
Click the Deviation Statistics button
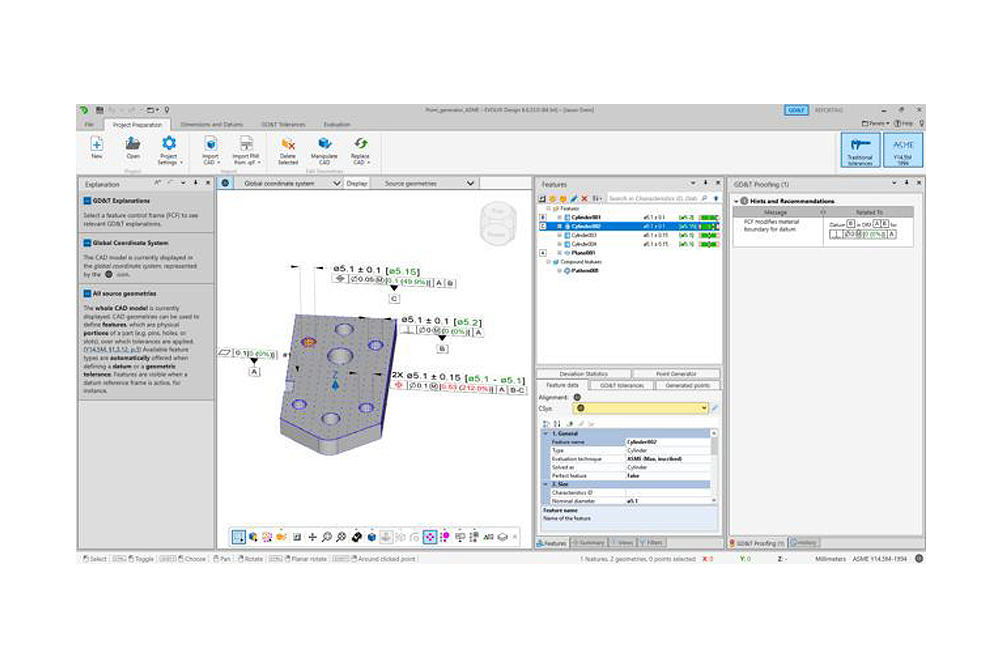[x=582, y=374]
